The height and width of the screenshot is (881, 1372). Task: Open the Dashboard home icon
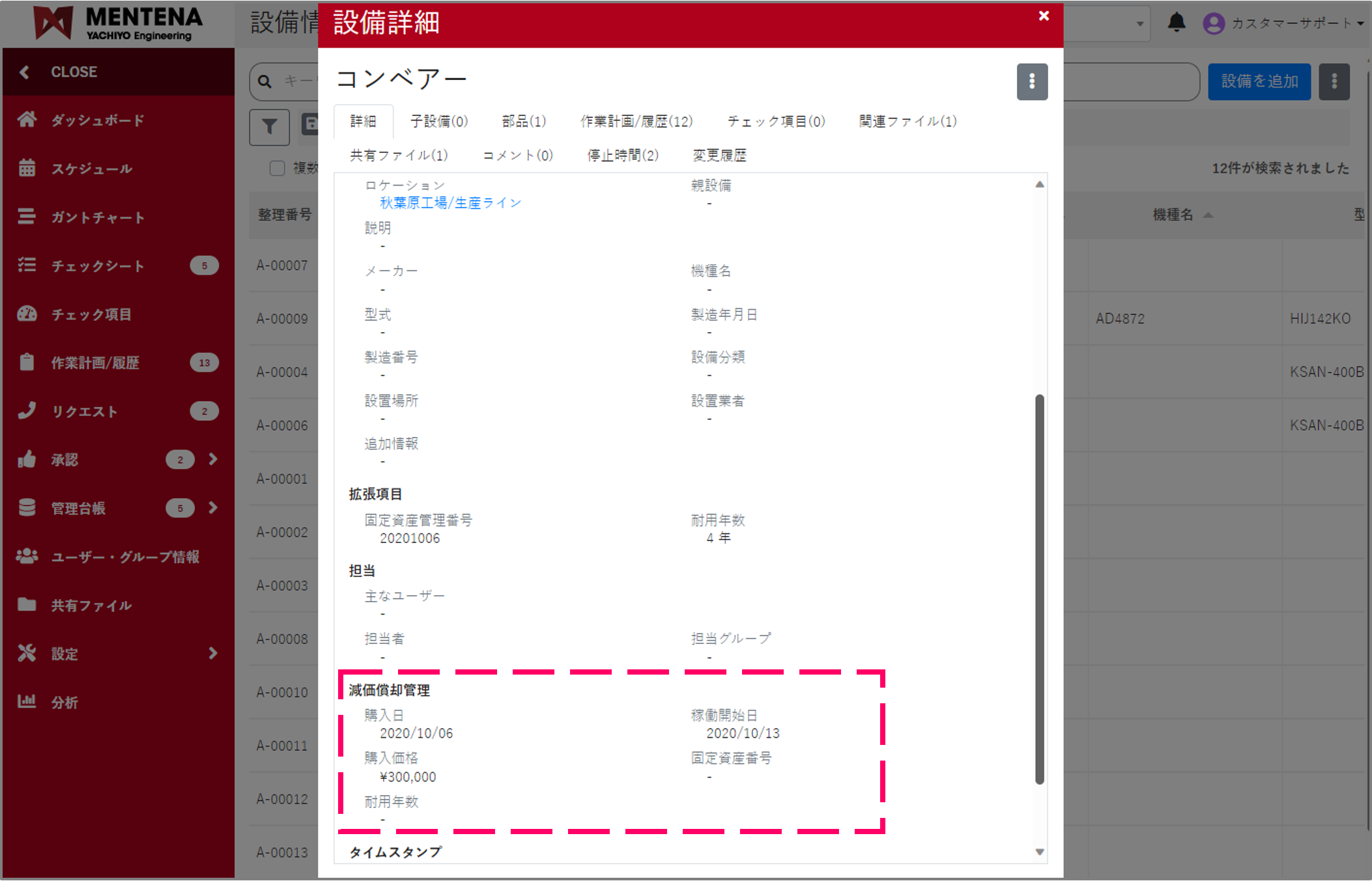pos(27,120)
